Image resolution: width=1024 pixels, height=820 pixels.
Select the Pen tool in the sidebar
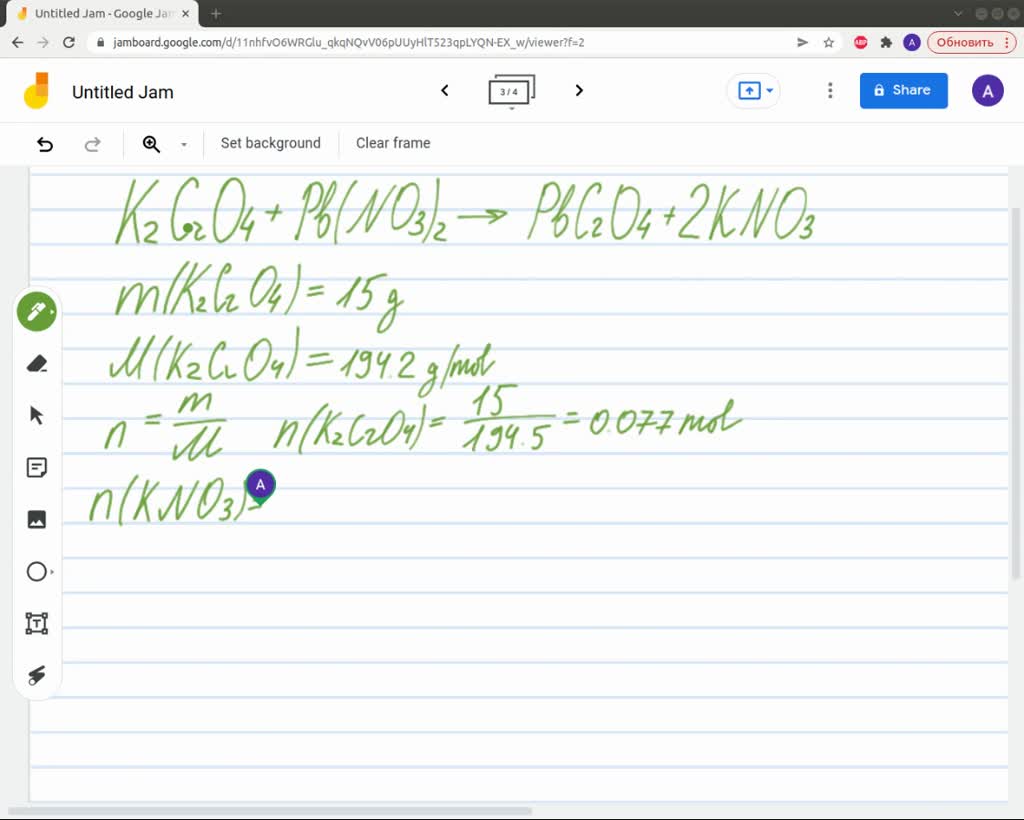coord(36,311)
